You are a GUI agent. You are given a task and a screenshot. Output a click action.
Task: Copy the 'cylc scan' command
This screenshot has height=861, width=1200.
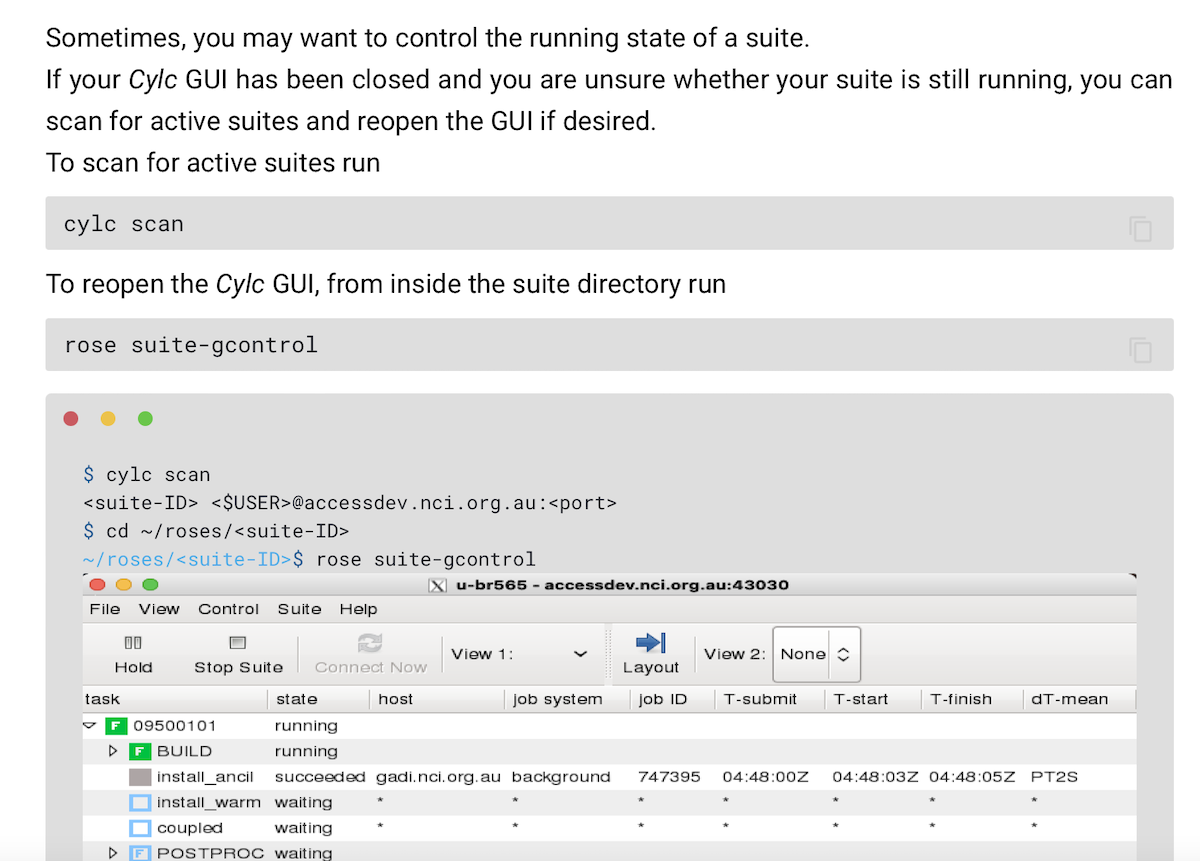pos(1140,229)
